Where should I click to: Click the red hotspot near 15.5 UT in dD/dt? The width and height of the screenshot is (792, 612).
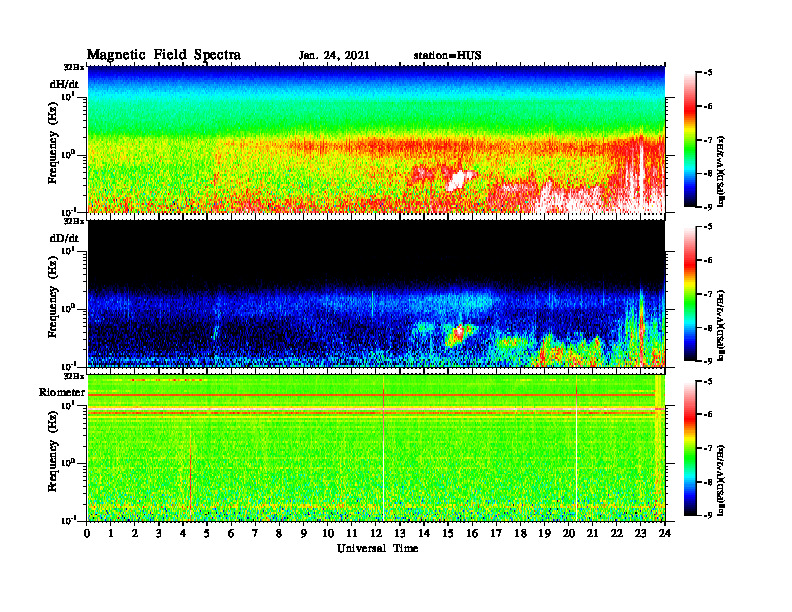pos(459,333)
